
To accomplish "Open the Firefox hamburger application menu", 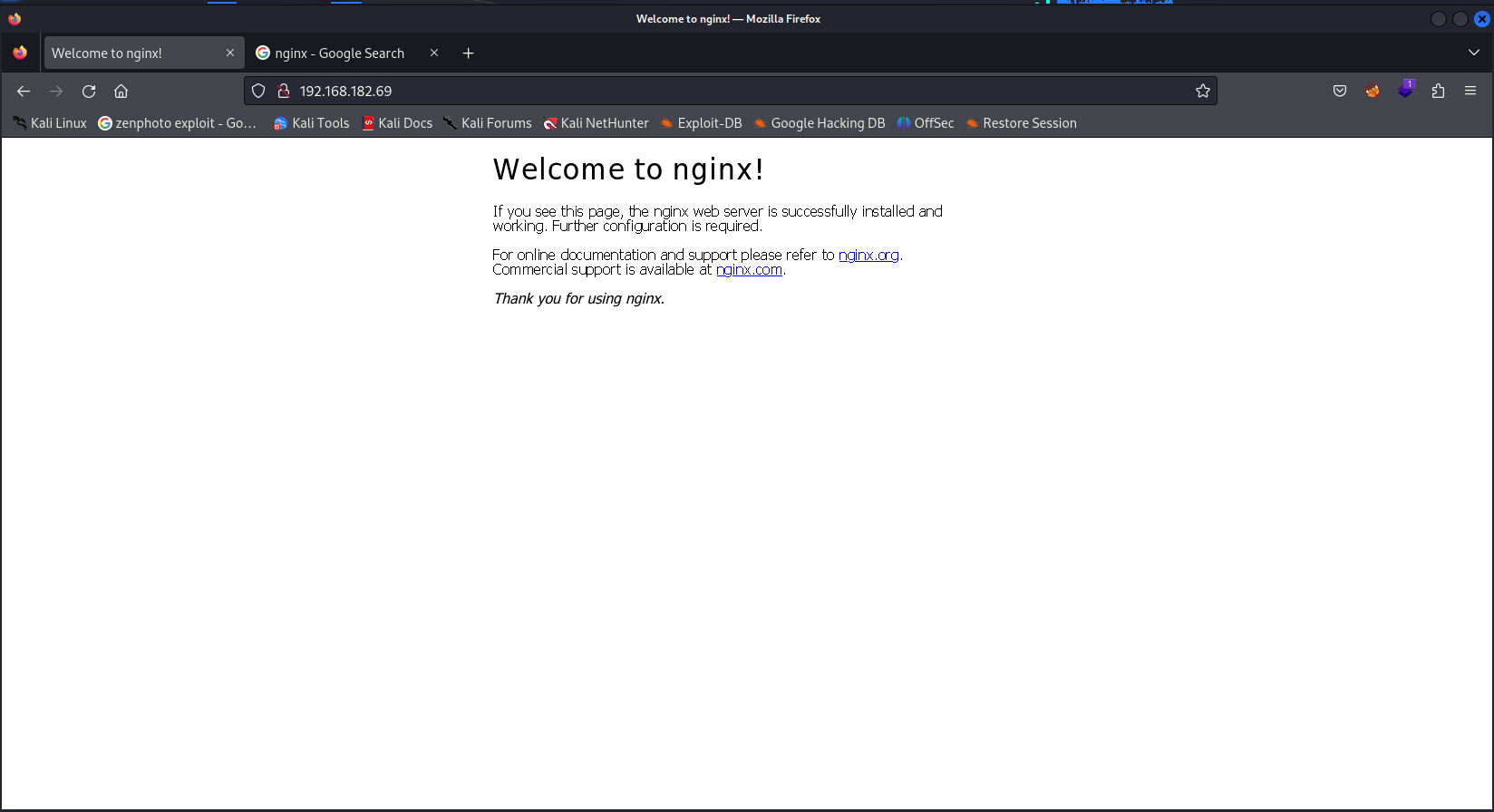I will tap(1470, 91).
